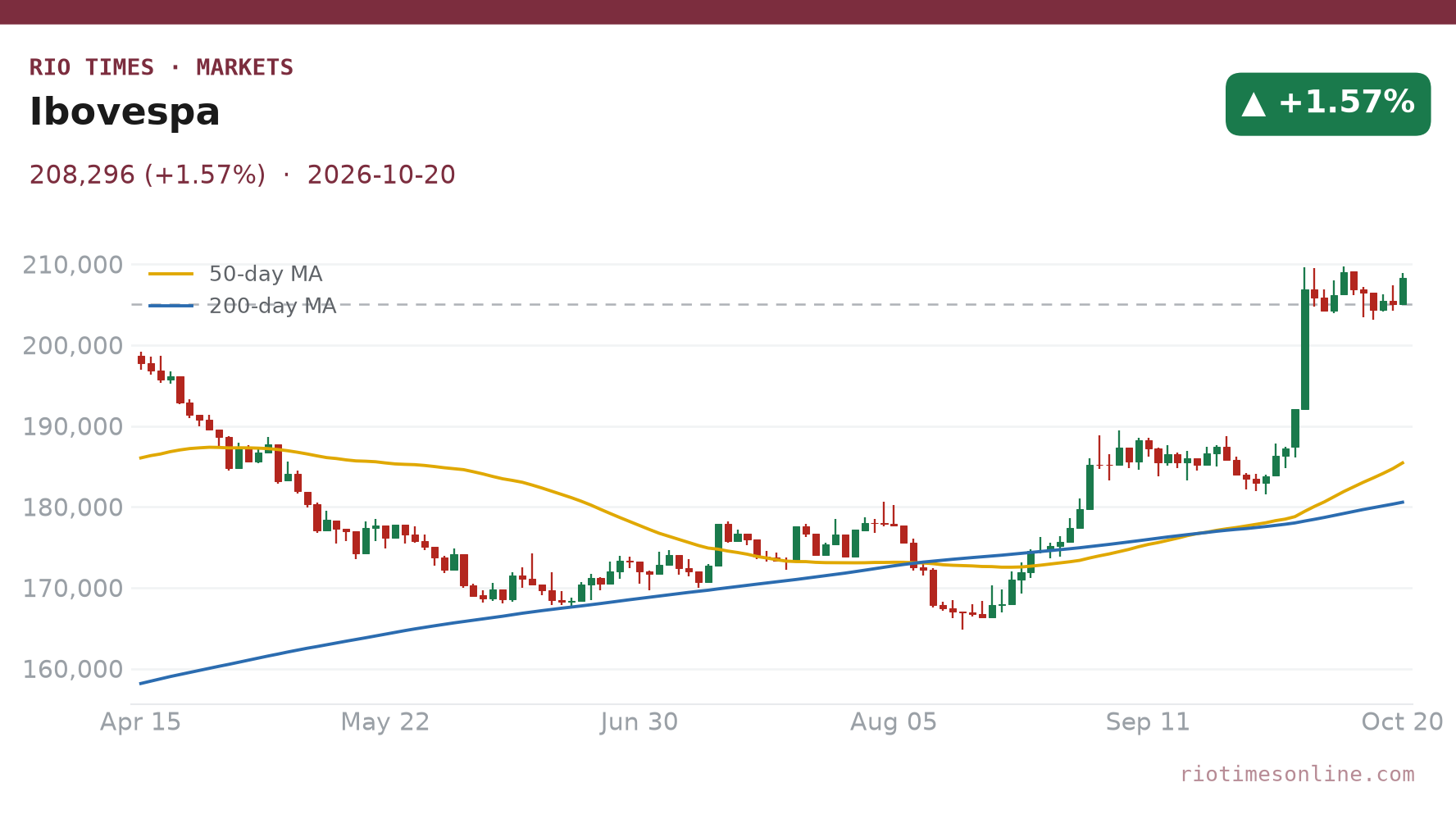This screenshot has width=1456, height=819.
Task: Click the 2026-10-20 date text
Action: pyautogui.click(x=381, y=175)
